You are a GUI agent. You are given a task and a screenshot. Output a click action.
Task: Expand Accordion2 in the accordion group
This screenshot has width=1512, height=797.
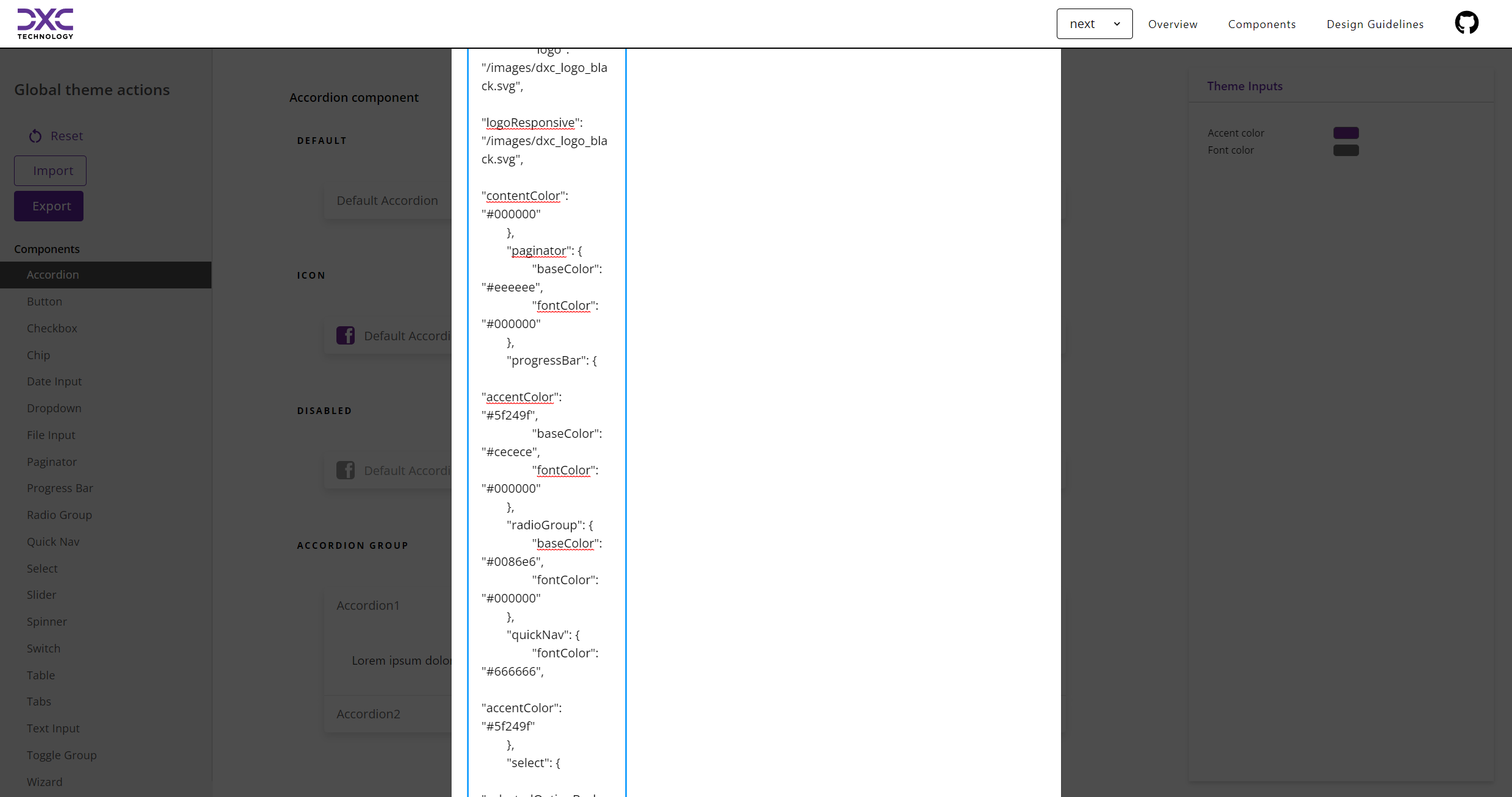click(367, 713)
